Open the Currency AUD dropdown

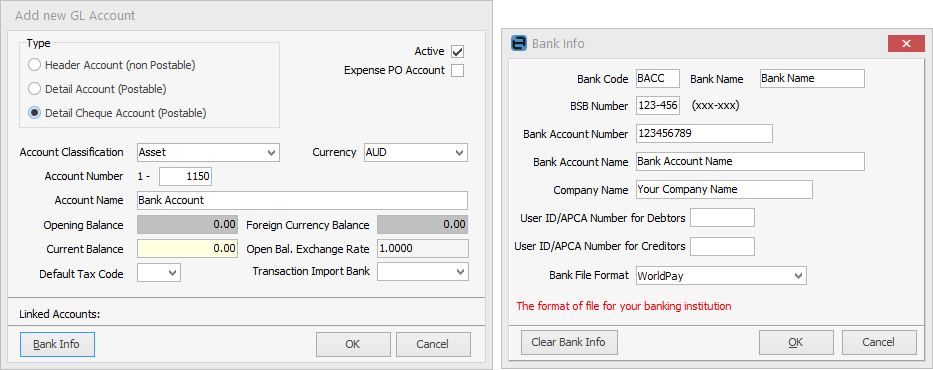pos(416,152)
